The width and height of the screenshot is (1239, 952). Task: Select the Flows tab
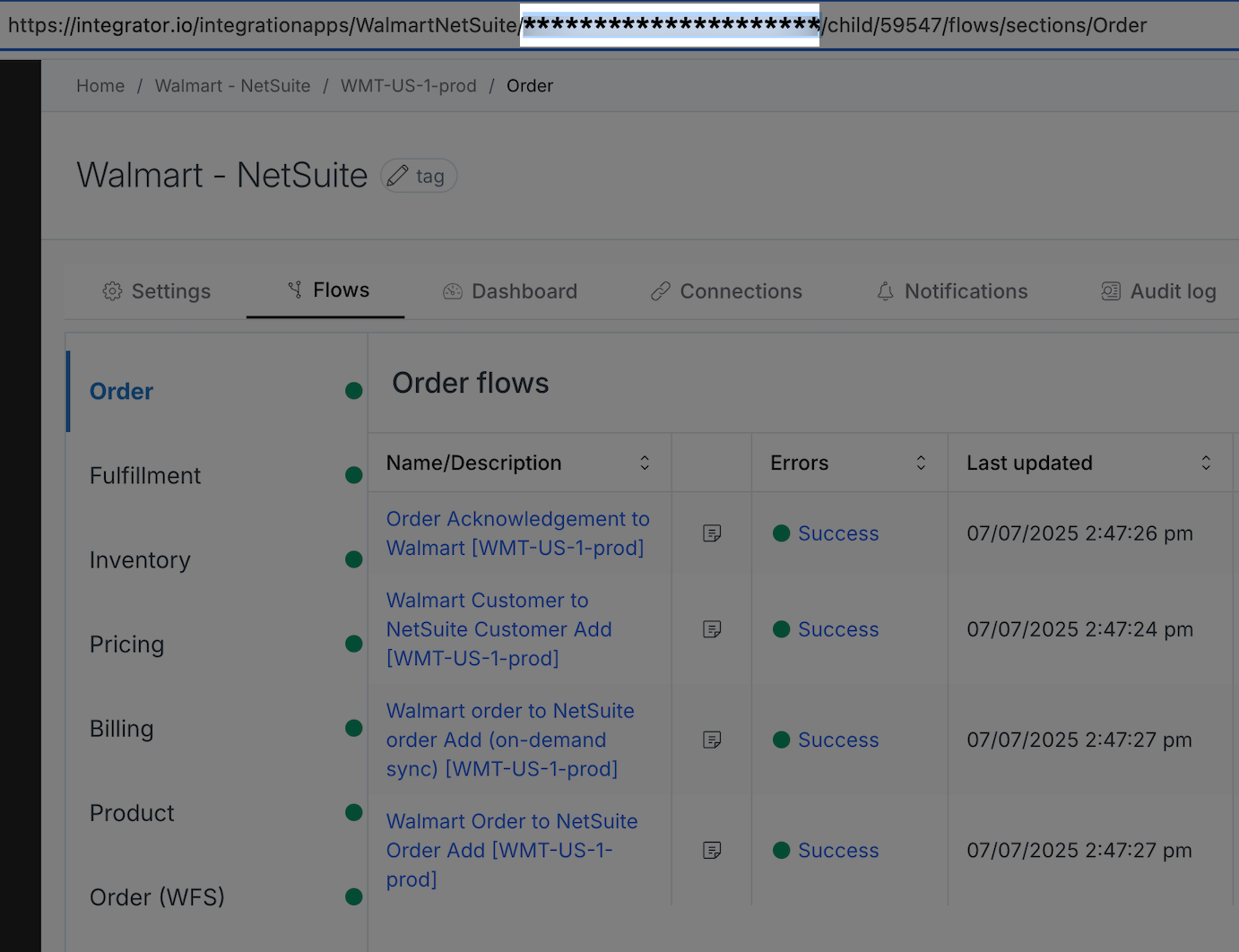(325, 290)
